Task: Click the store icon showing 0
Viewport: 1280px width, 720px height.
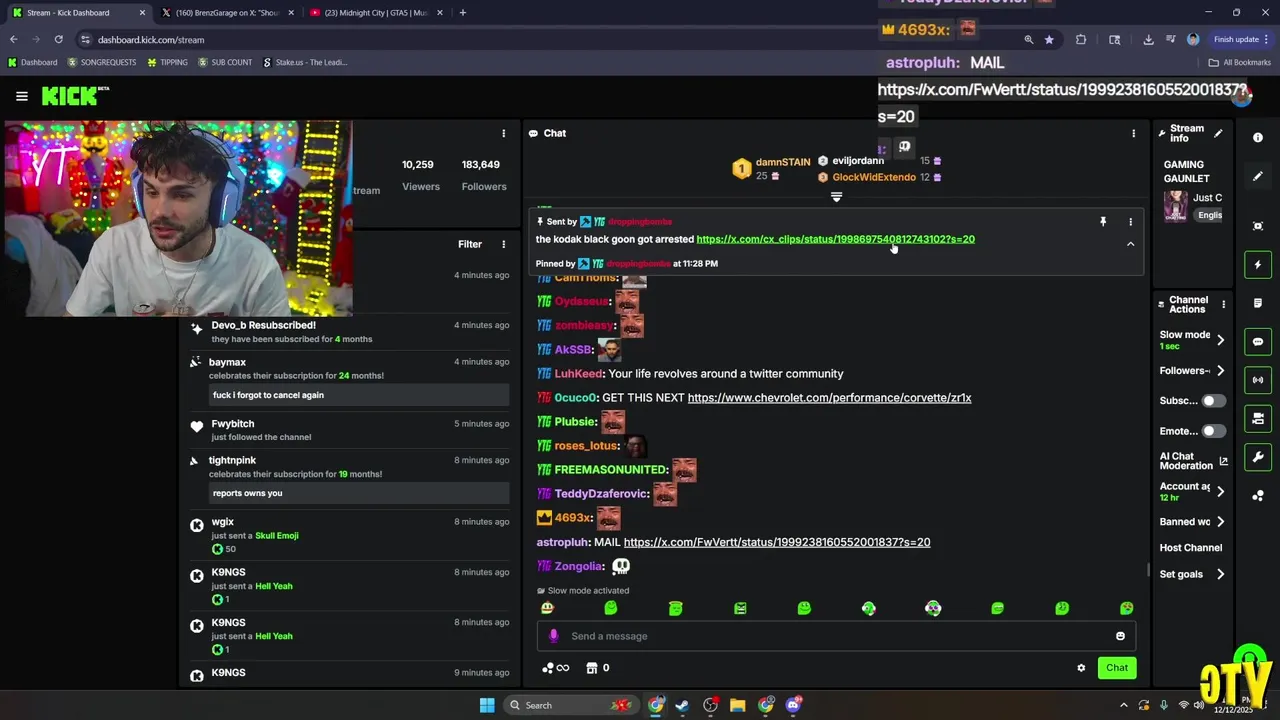Action: point(598,668)
